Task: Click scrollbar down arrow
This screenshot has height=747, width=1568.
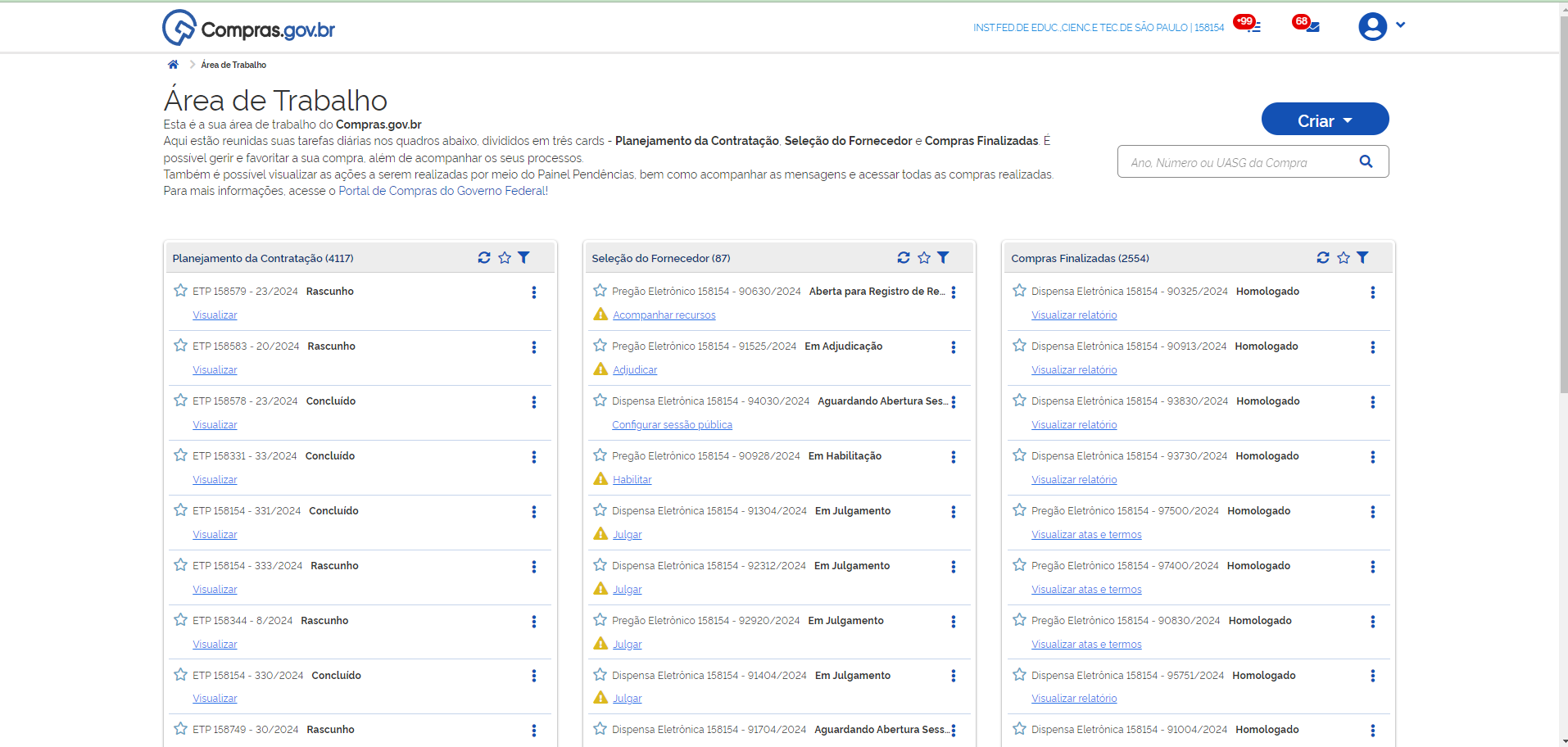Action: pyautogui.click(x=1563, y=741)
